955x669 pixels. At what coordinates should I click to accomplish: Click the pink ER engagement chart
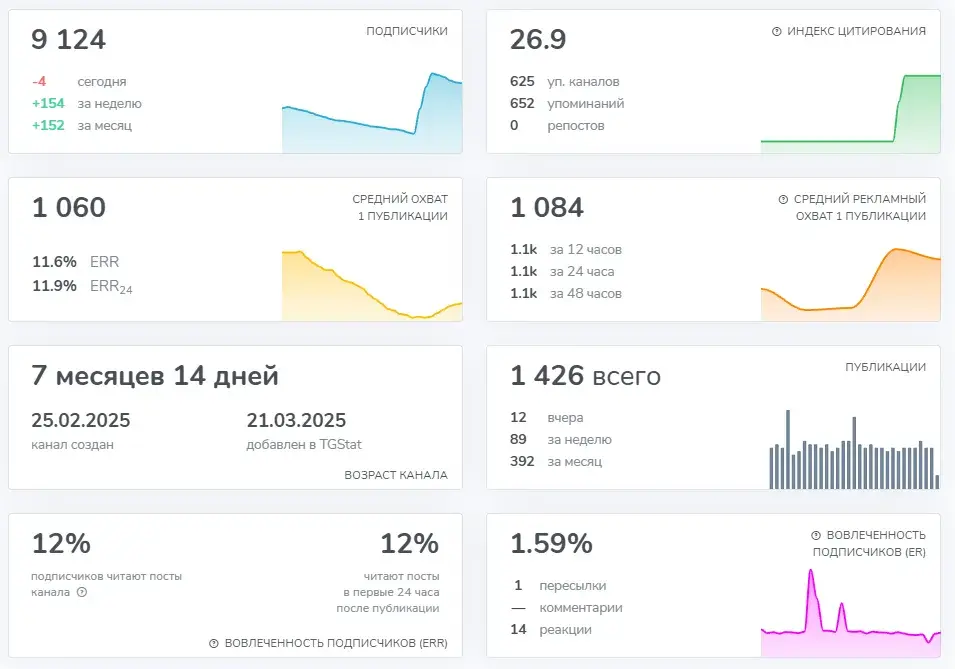tap(850, 612)
